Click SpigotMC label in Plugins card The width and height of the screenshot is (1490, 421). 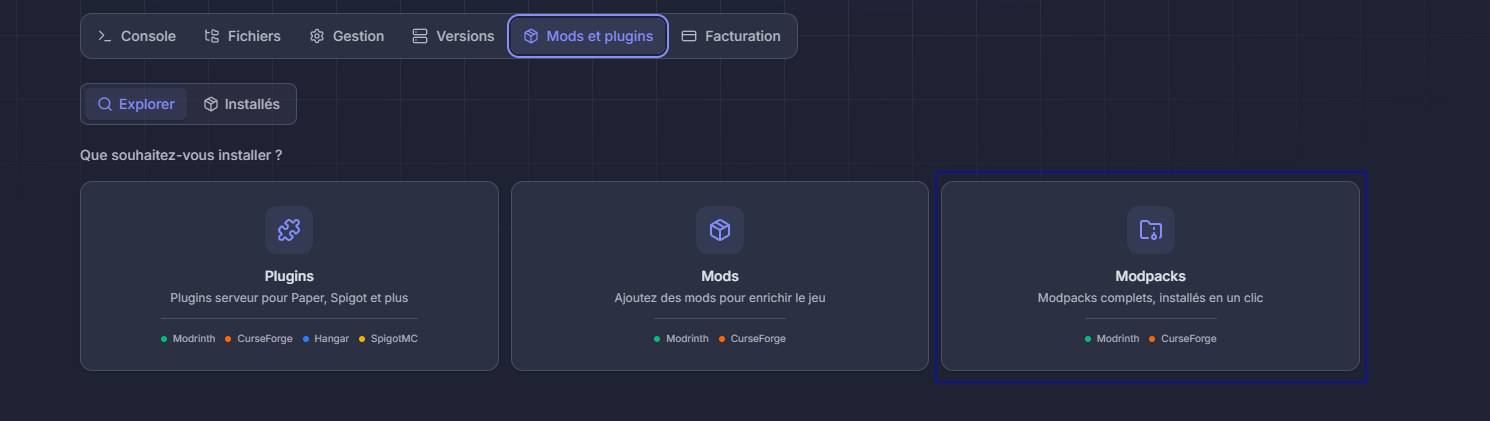point(394,339)
